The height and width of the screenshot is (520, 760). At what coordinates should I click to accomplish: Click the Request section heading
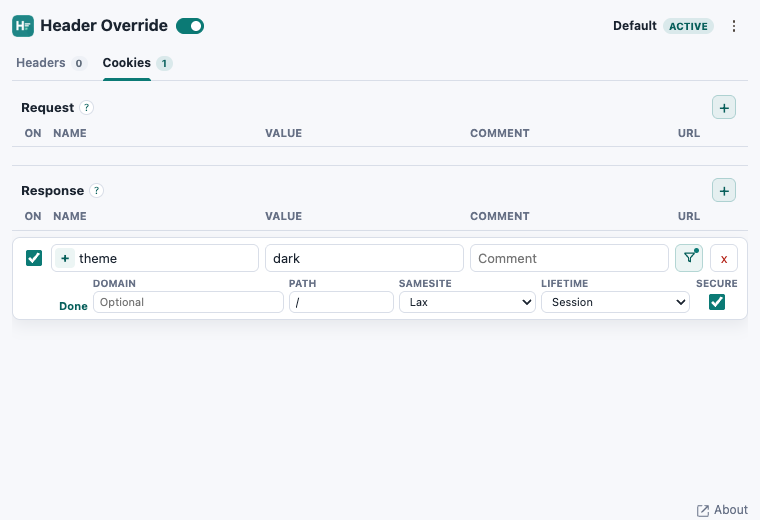pyautogui.click(x=48, y=108)
